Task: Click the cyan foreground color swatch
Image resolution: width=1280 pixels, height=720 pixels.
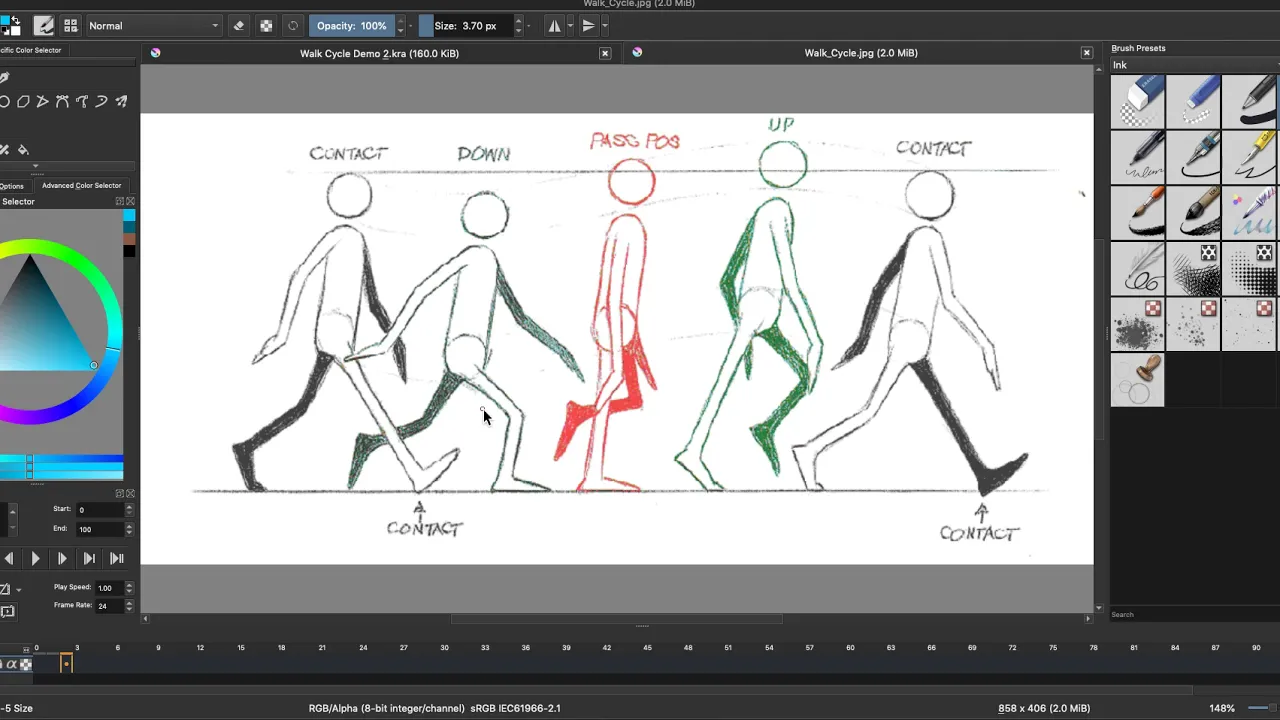Action: click(4, 21)
